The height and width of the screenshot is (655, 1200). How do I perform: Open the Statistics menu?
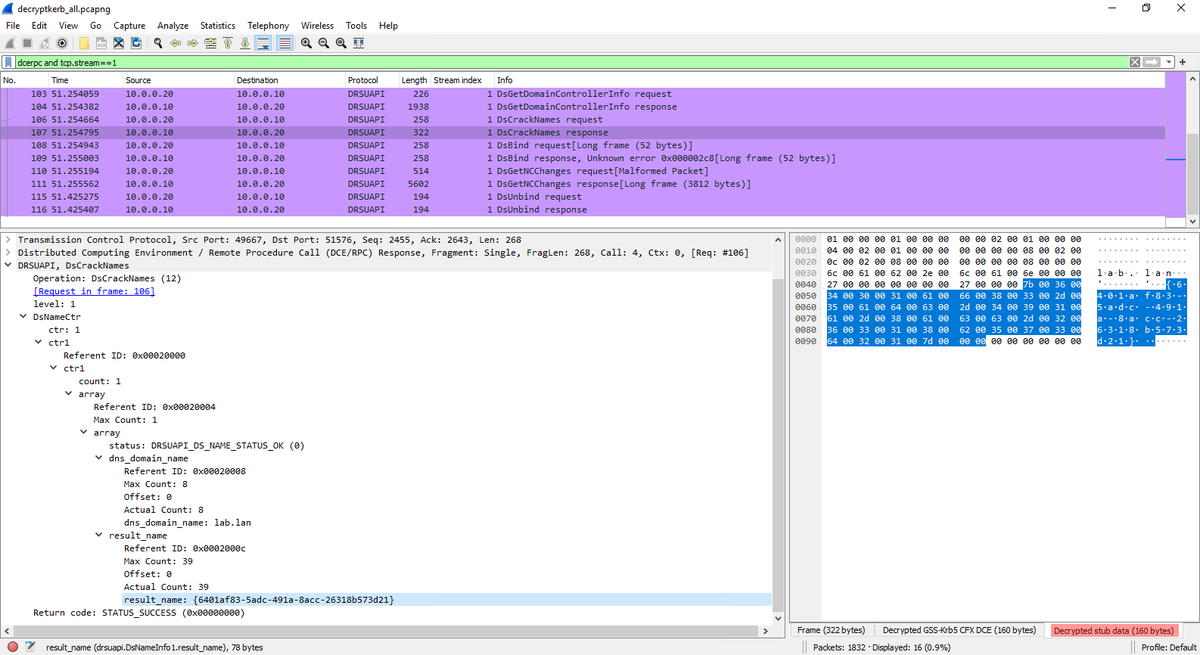point(218,25)
